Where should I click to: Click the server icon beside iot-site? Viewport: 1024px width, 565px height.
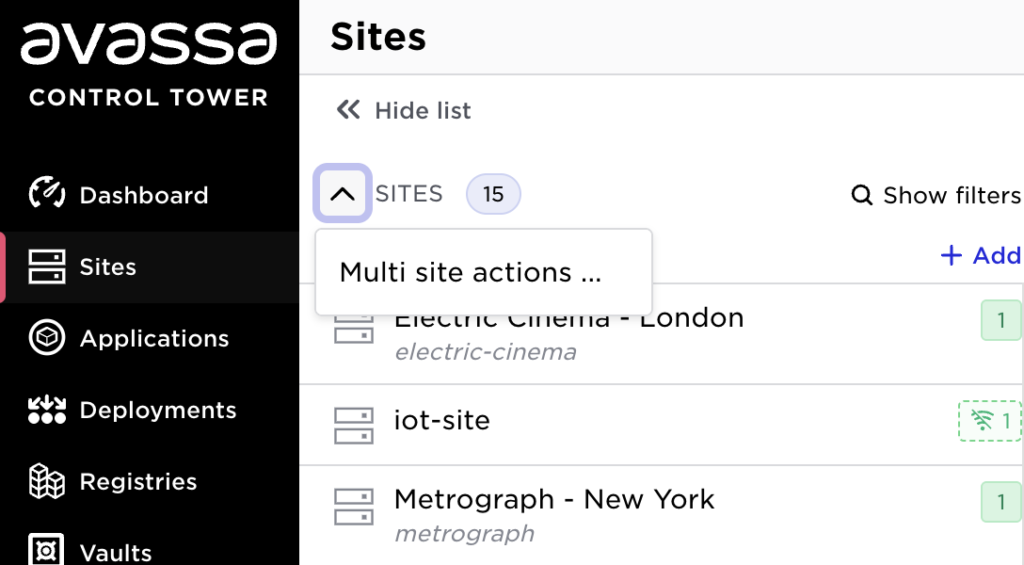pos(354,426)
